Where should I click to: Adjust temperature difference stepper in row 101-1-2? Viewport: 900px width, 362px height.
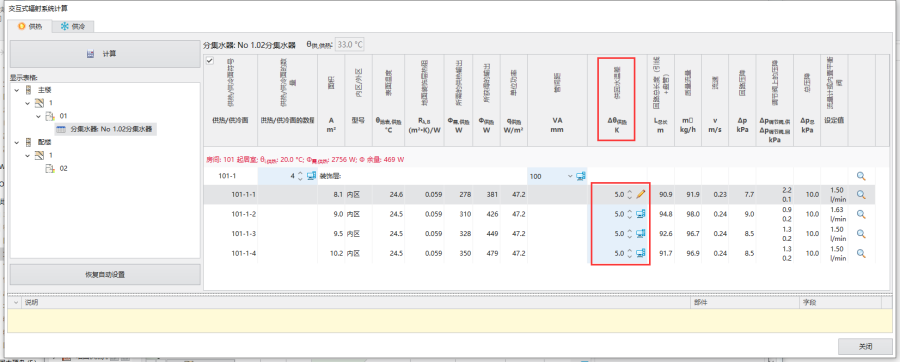click(630, 214)
